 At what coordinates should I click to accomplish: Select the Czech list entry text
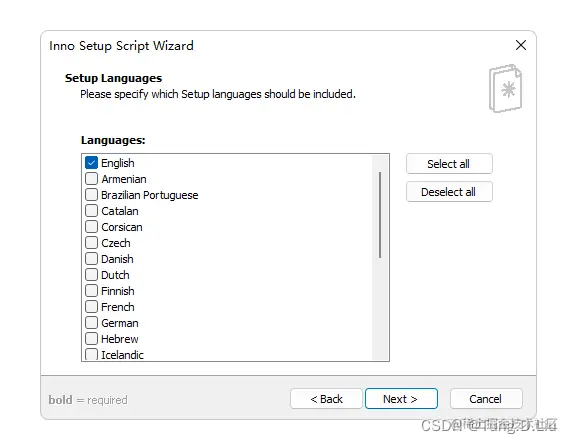pos(116,243)
